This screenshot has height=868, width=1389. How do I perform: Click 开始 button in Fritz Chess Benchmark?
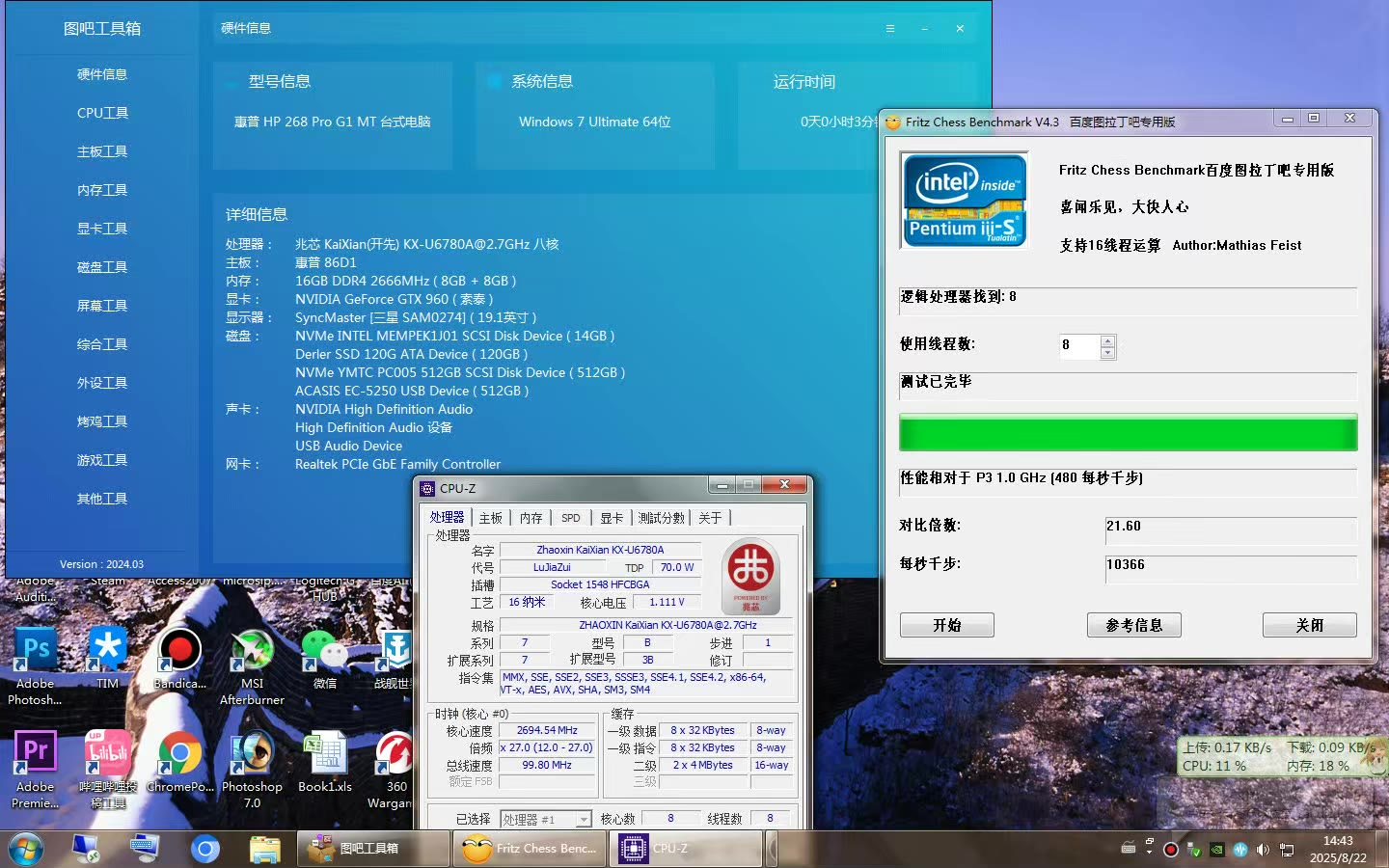click(947, 625)
